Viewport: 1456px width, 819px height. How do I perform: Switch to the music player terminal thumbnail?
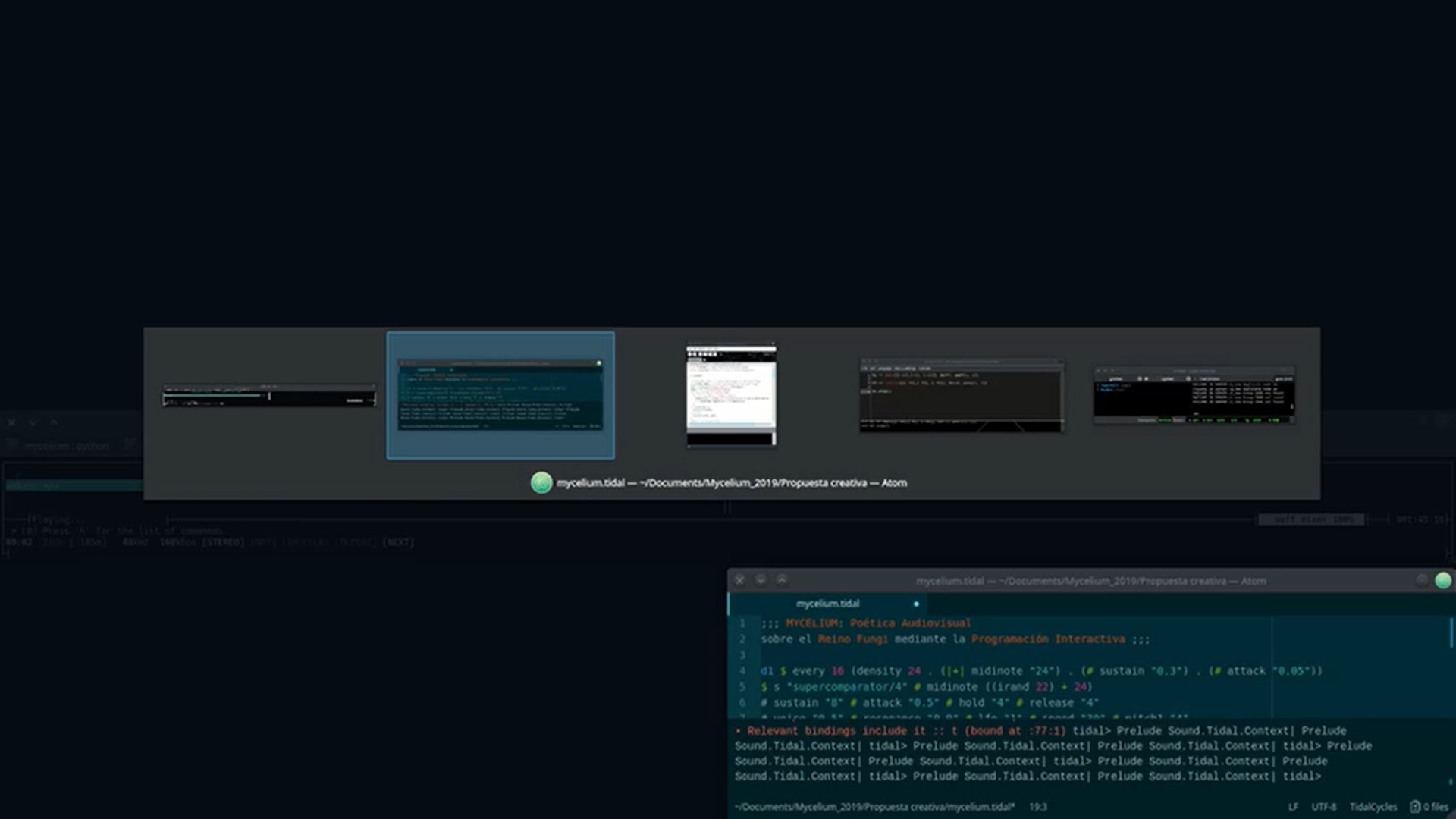(x=268, y=395)
